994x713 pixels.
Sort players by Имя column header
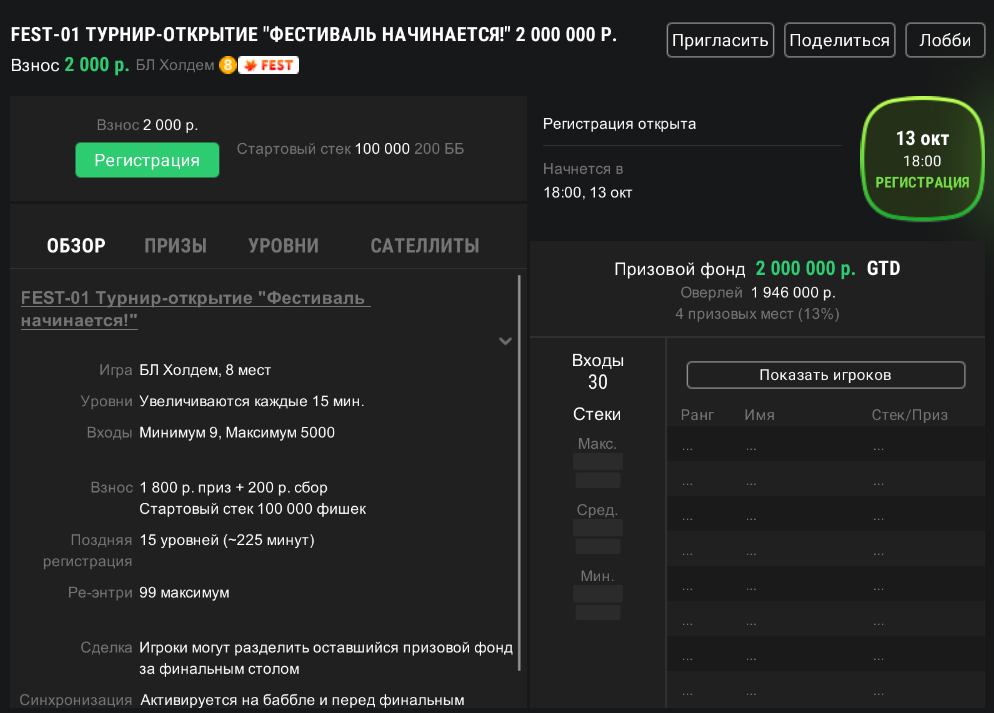click(759, 415)
